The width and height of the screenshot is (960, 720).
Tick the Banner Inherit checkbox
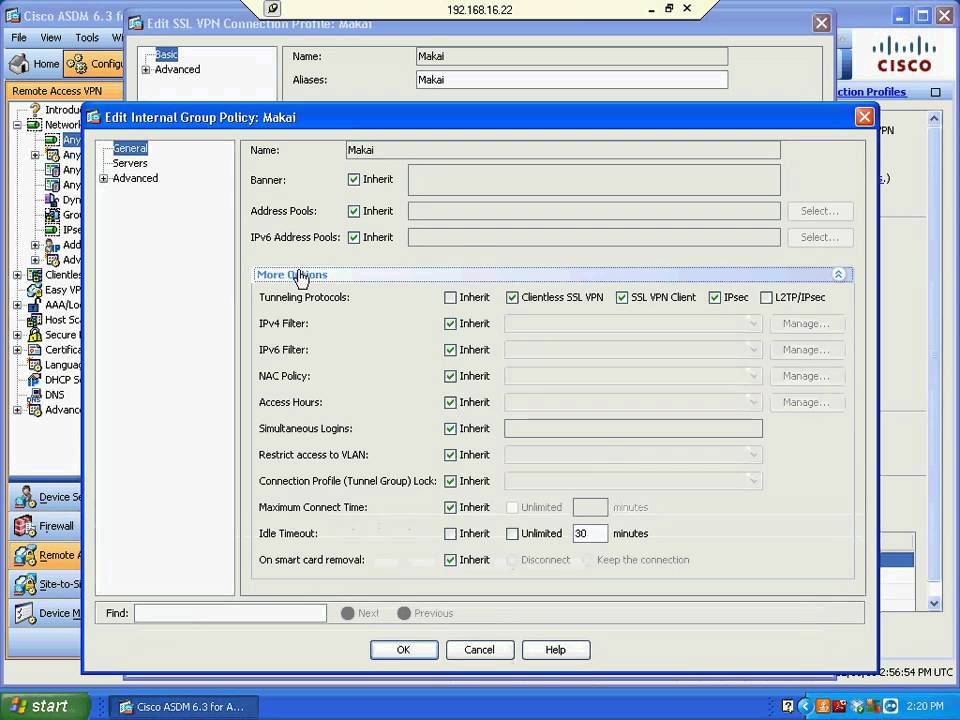[353, 179]
